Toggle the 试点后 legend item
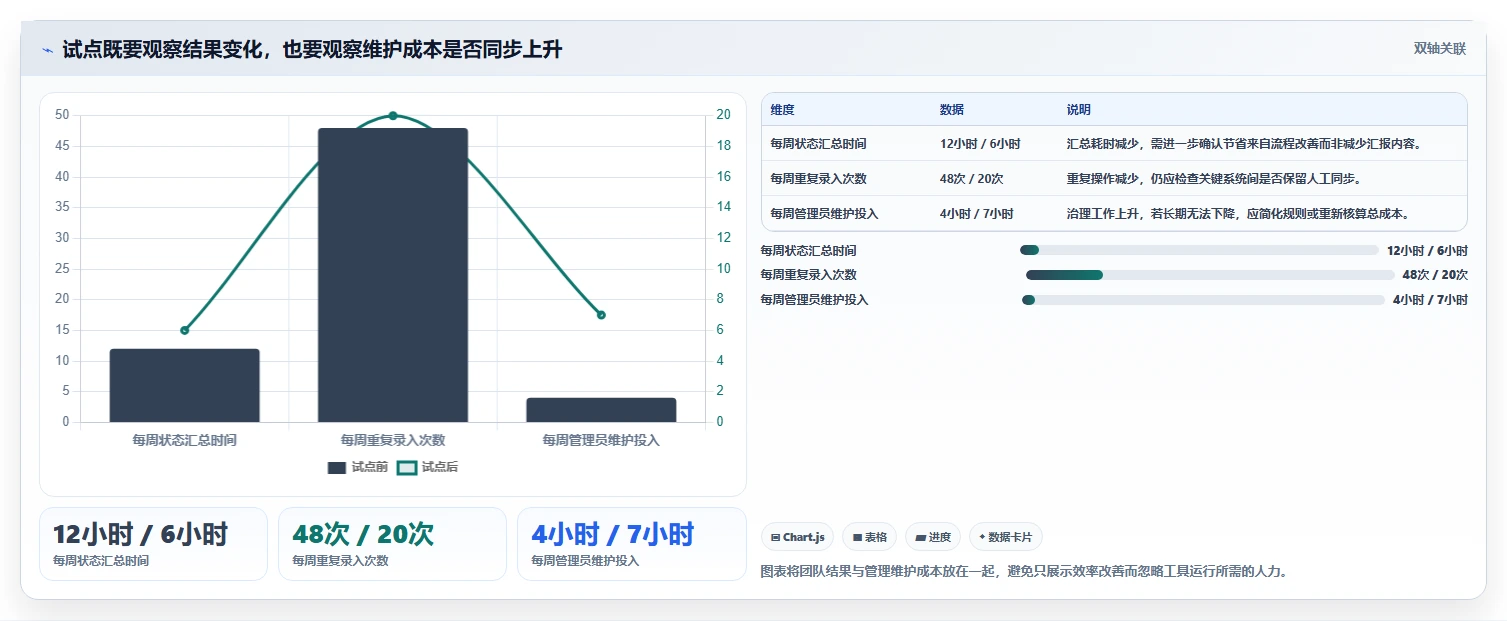The width and height of the screenshot is (1507, 621). 427,467
